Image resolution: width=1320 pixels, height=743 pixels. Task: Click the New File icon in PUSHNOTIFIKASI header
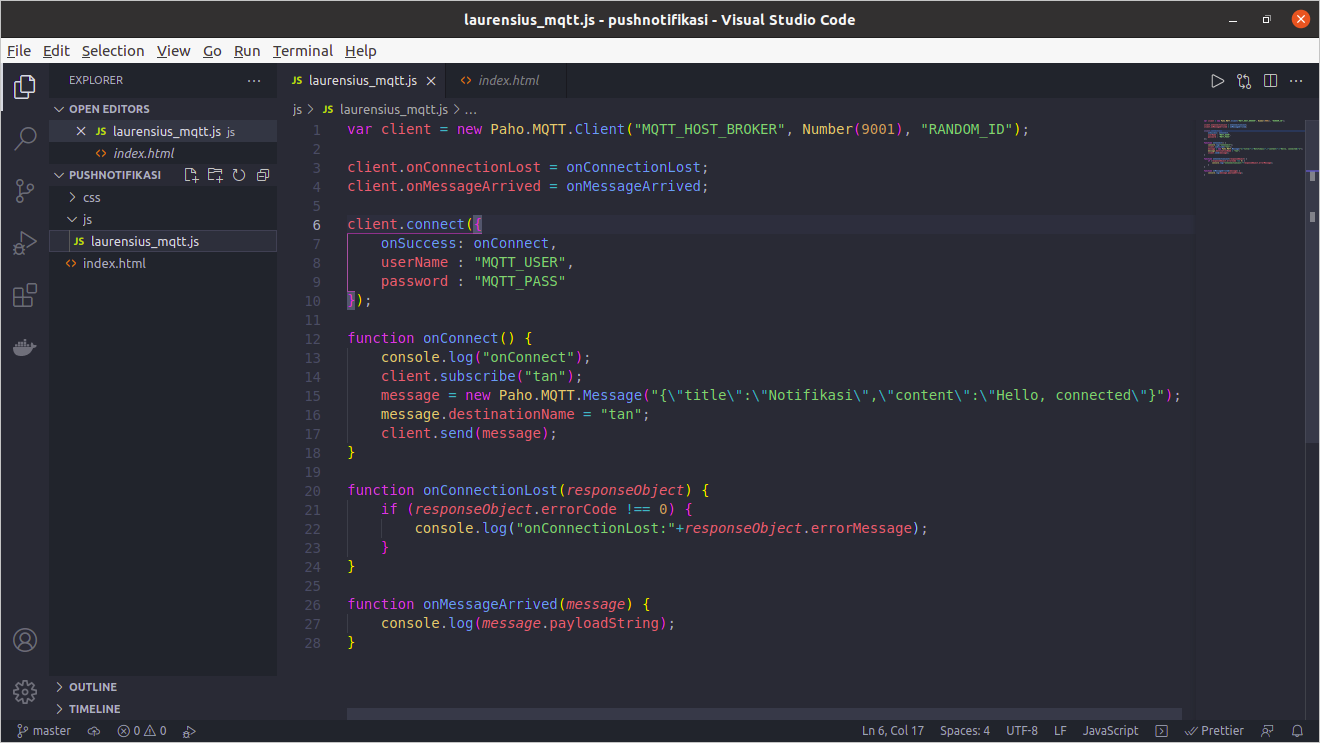click(x=192, y=175)
